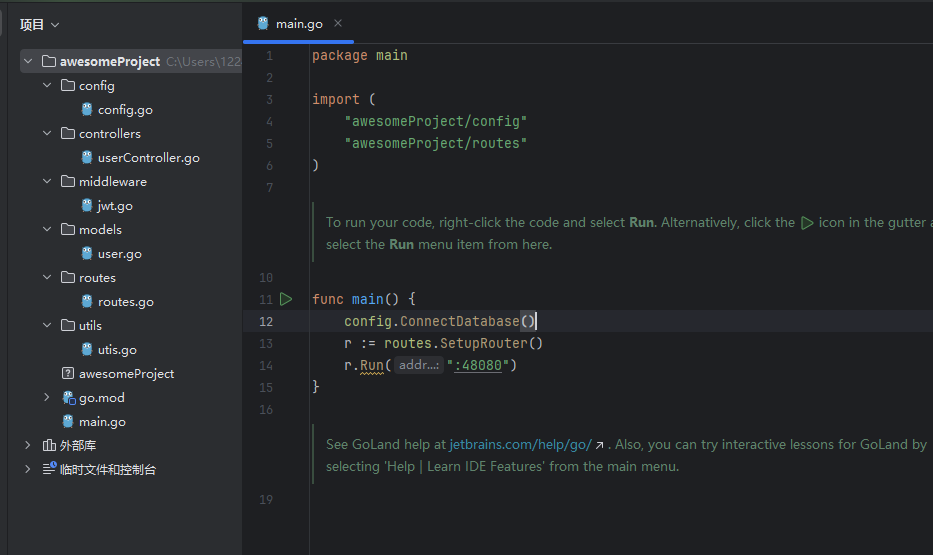
Task: Click the awesomeProject unknown file type icon
Action: [68, 374]
